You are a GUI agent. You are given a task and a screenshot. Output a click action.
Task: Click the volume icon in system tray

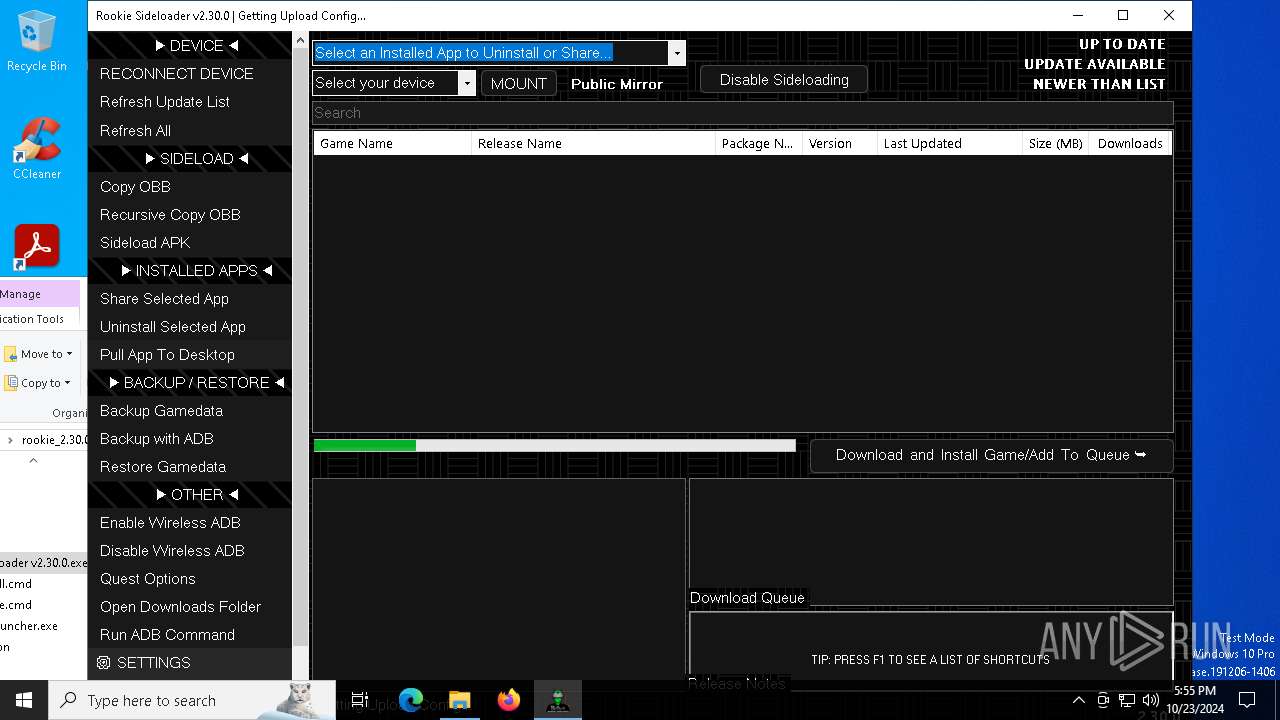pos(1151,700)
